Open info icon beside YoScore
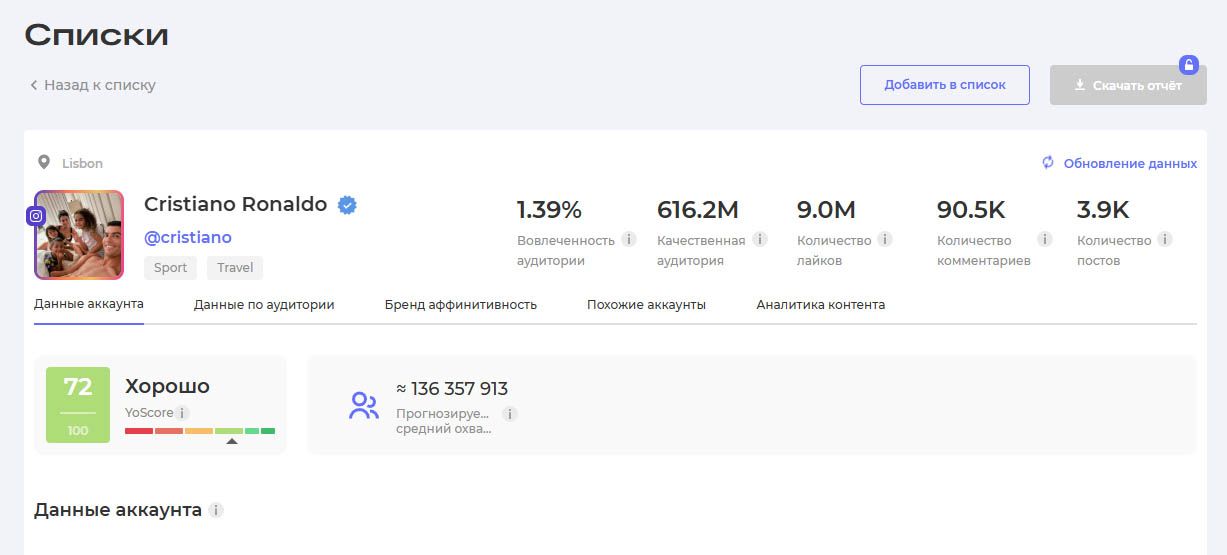This screenshot has width=1227, height=555. 183,413
